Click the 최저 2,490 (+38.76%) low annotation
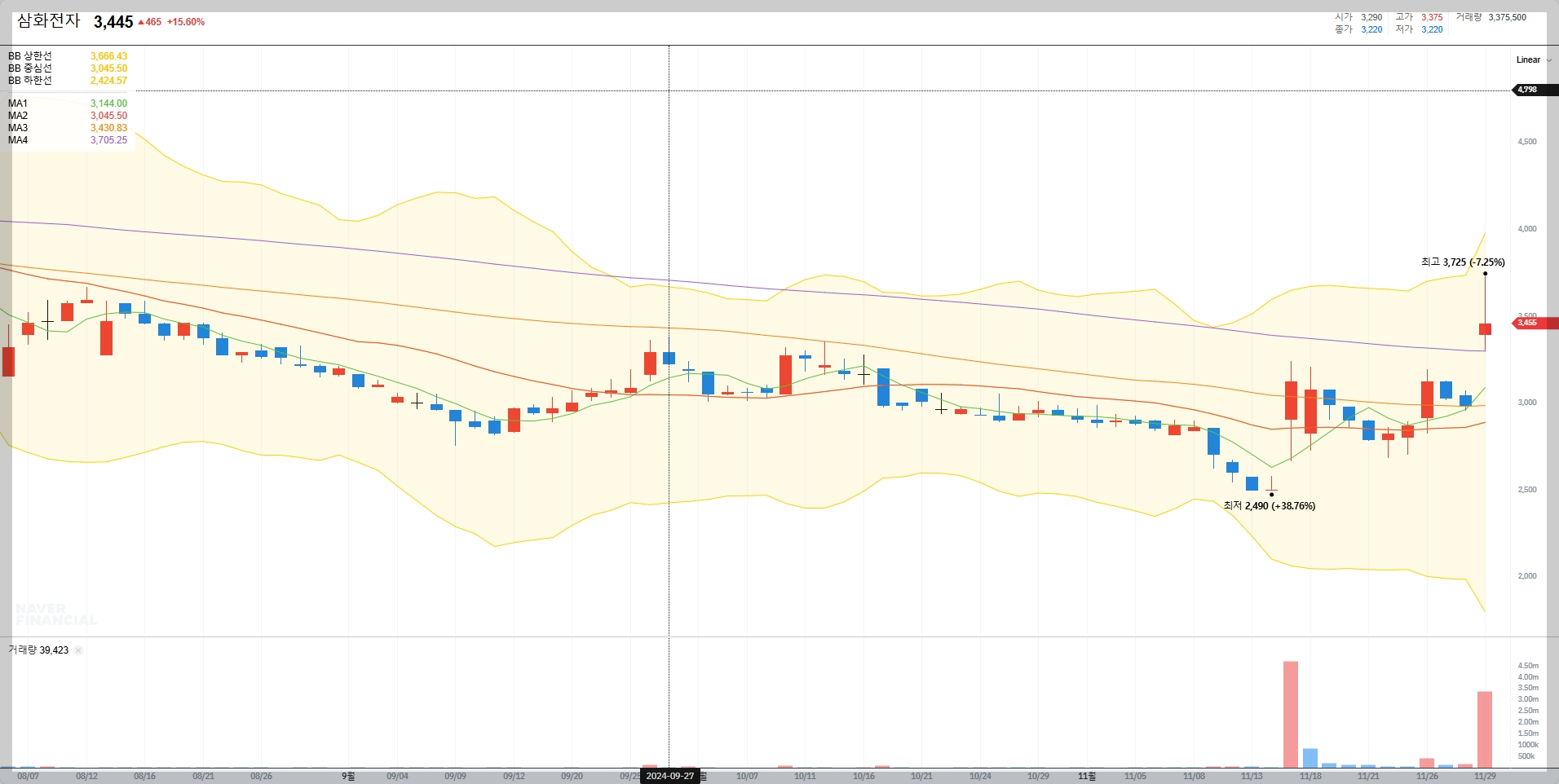 tap(1270, 506)
